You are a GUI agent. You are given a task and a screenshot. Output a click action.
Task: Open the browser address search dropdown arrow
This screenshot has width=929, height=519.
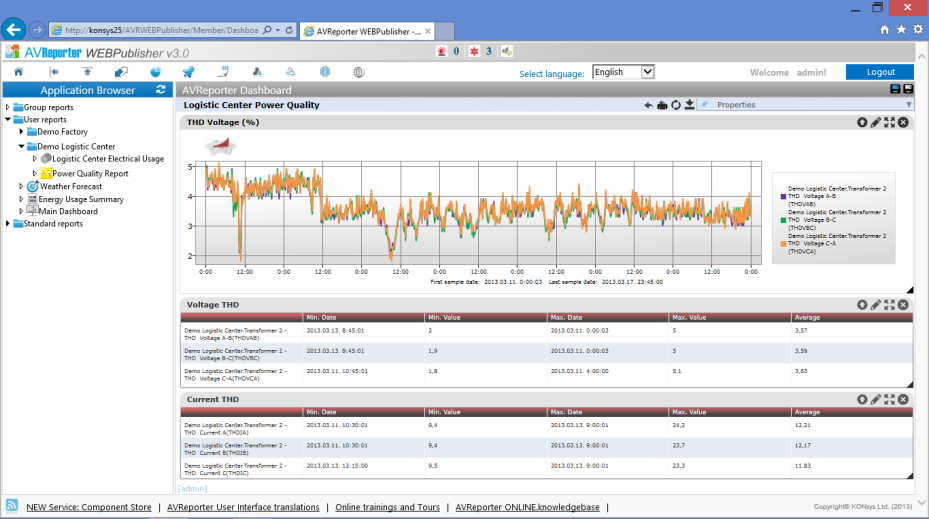pos(278,30)
